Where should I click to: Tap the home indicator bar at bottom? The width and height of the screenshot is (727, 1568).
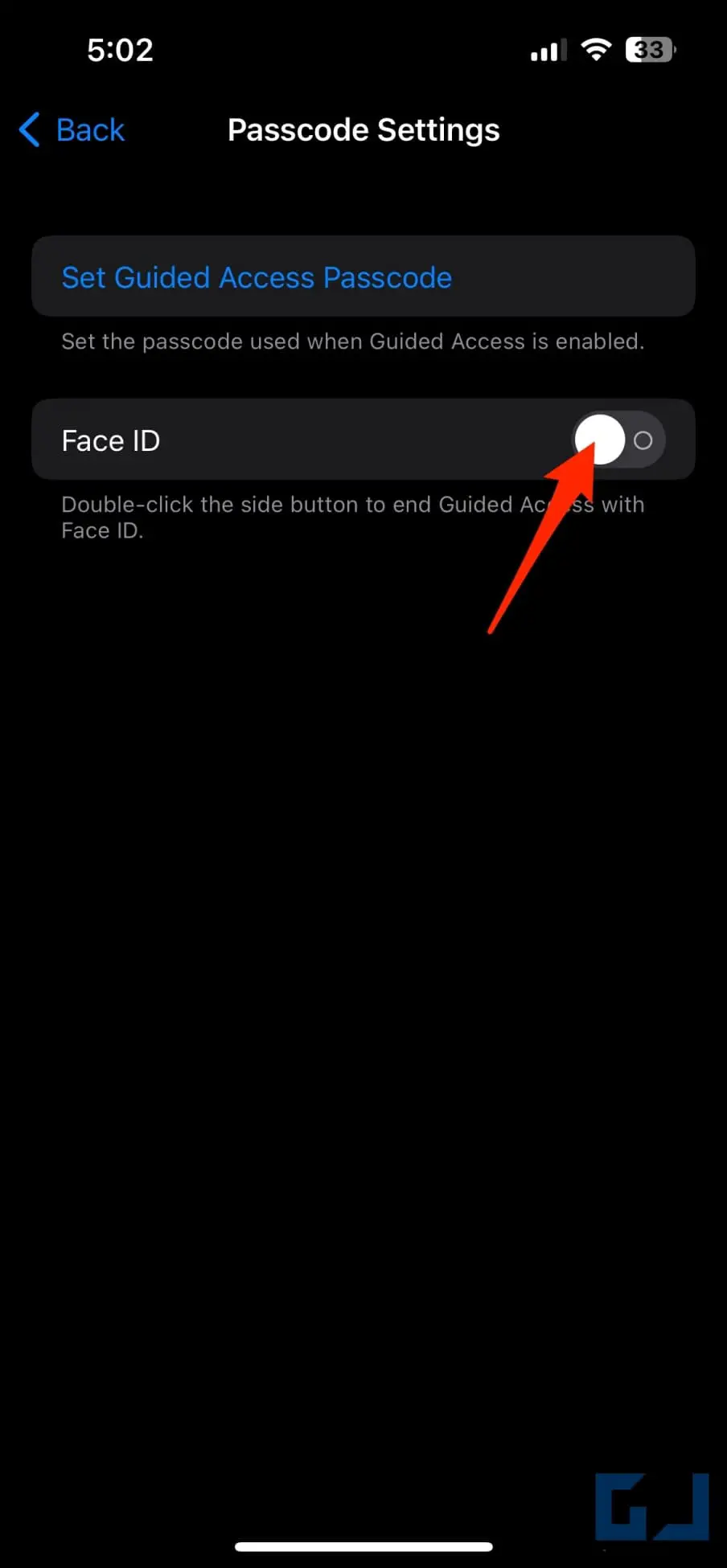coord(363,1546)
